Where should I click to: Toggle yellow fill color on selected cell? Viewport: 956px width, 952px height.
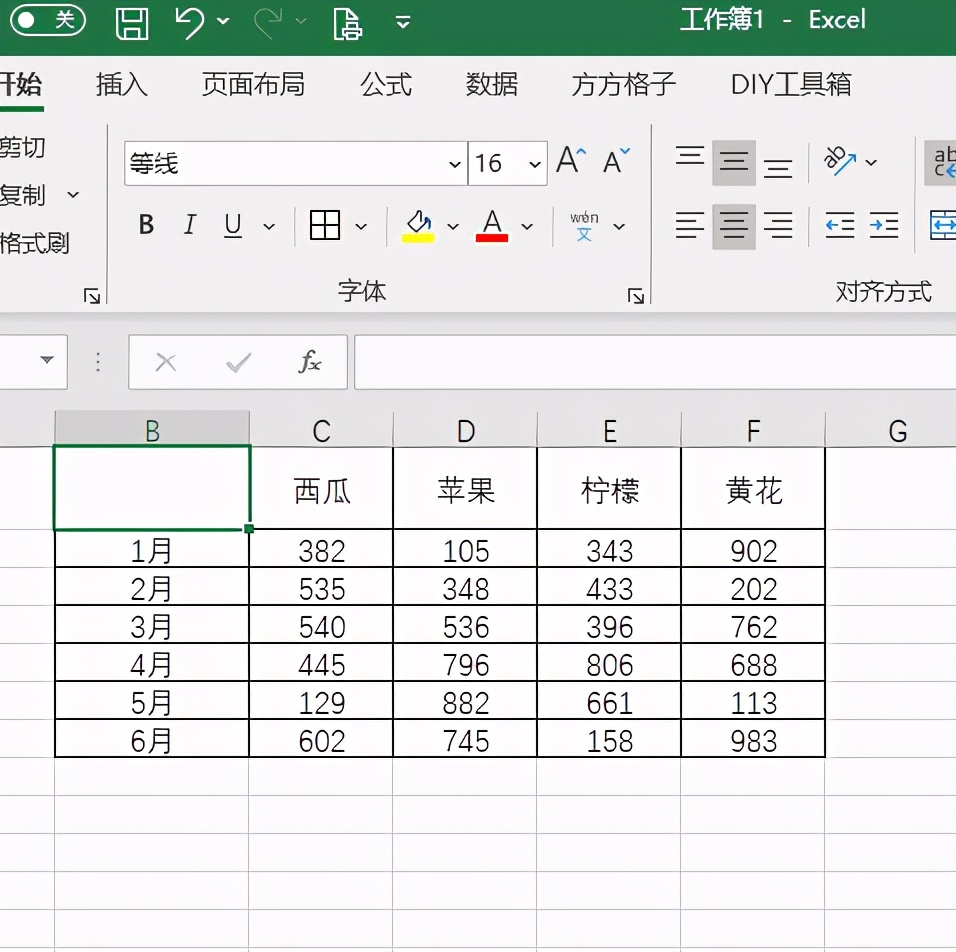pyautogui.click(x=421, y=225)
